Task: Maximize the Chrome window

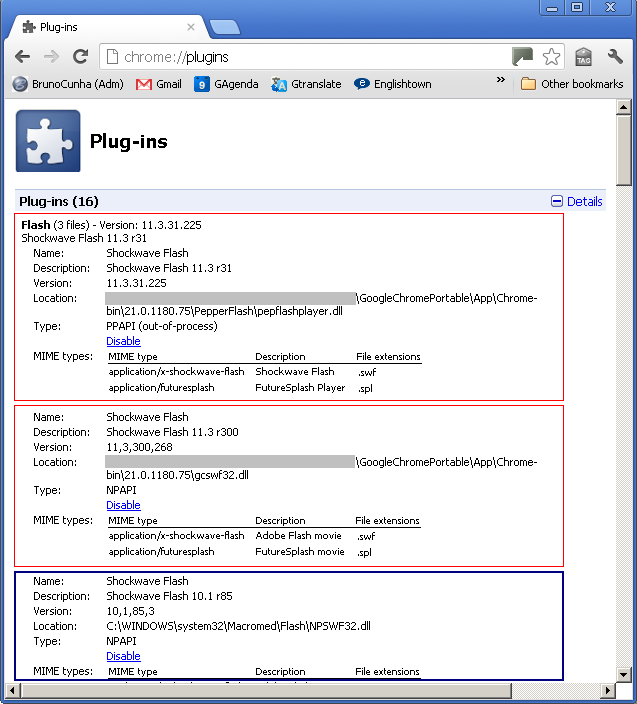Action: click(x=577, y=8)
